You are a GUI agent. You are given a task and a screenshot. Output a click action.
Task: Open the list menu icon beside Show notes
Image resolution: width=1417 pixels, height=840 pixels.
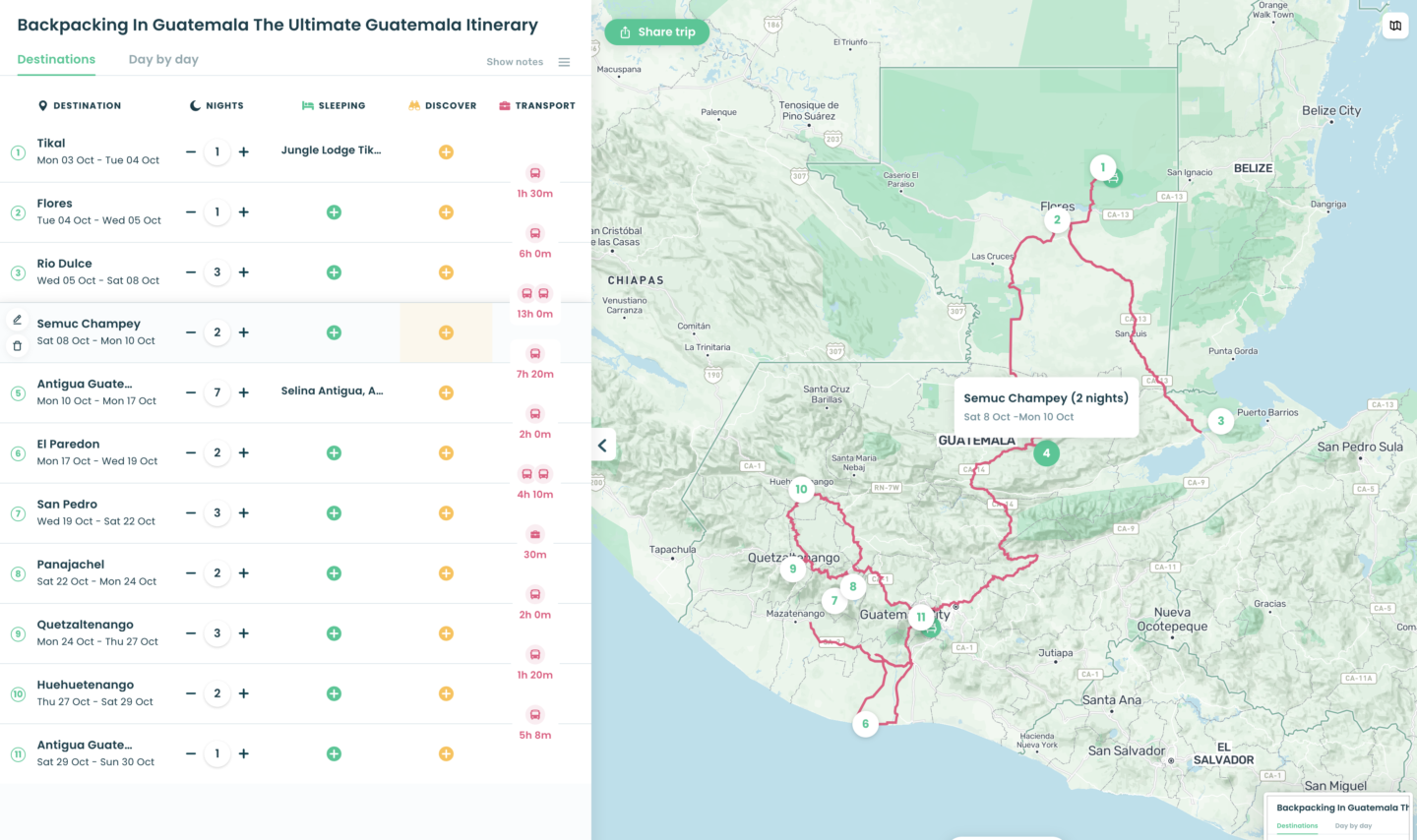(x=564, y=62)
